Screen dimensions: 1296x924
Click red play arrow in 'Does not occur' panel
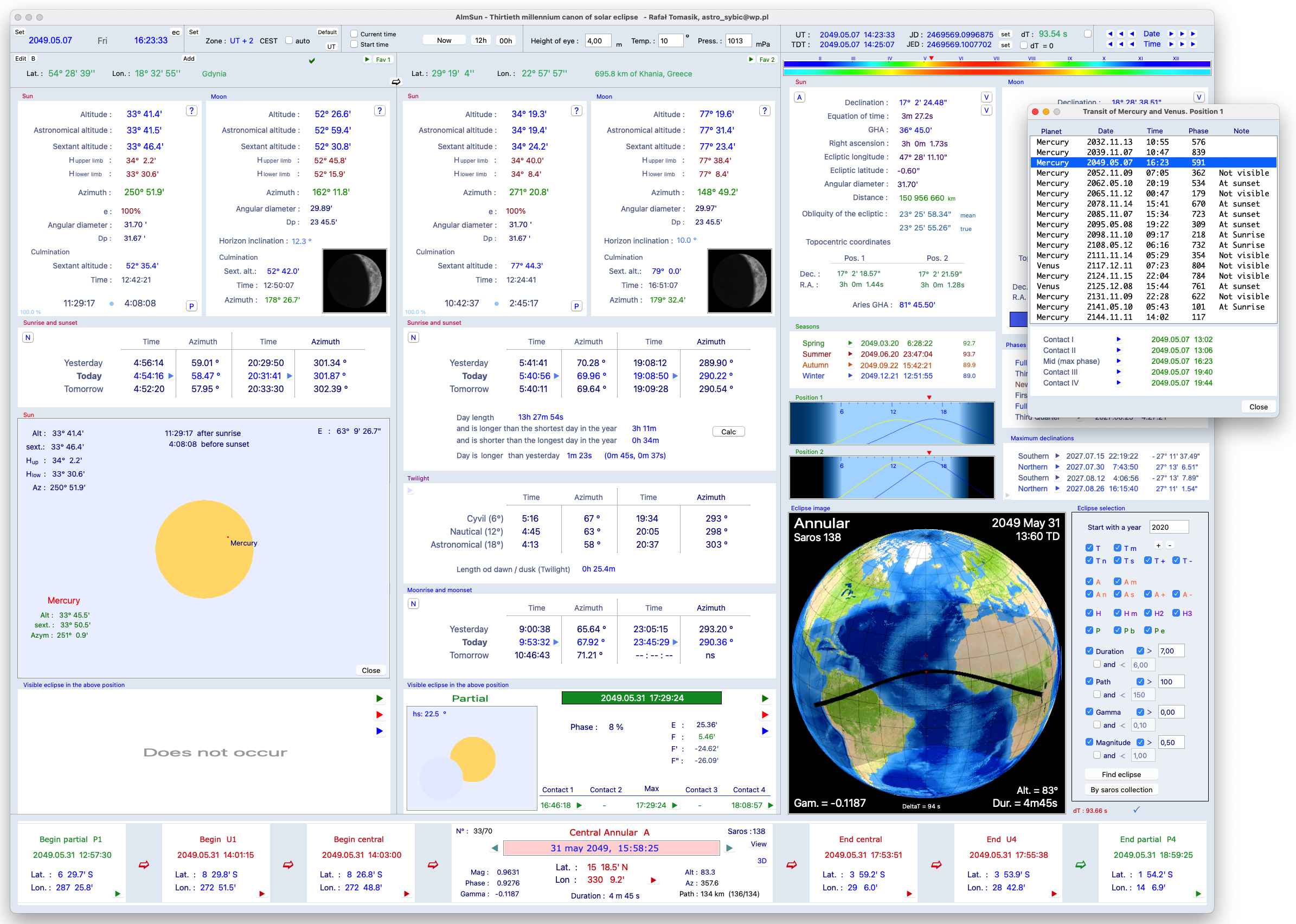click(x=380, y=715)
